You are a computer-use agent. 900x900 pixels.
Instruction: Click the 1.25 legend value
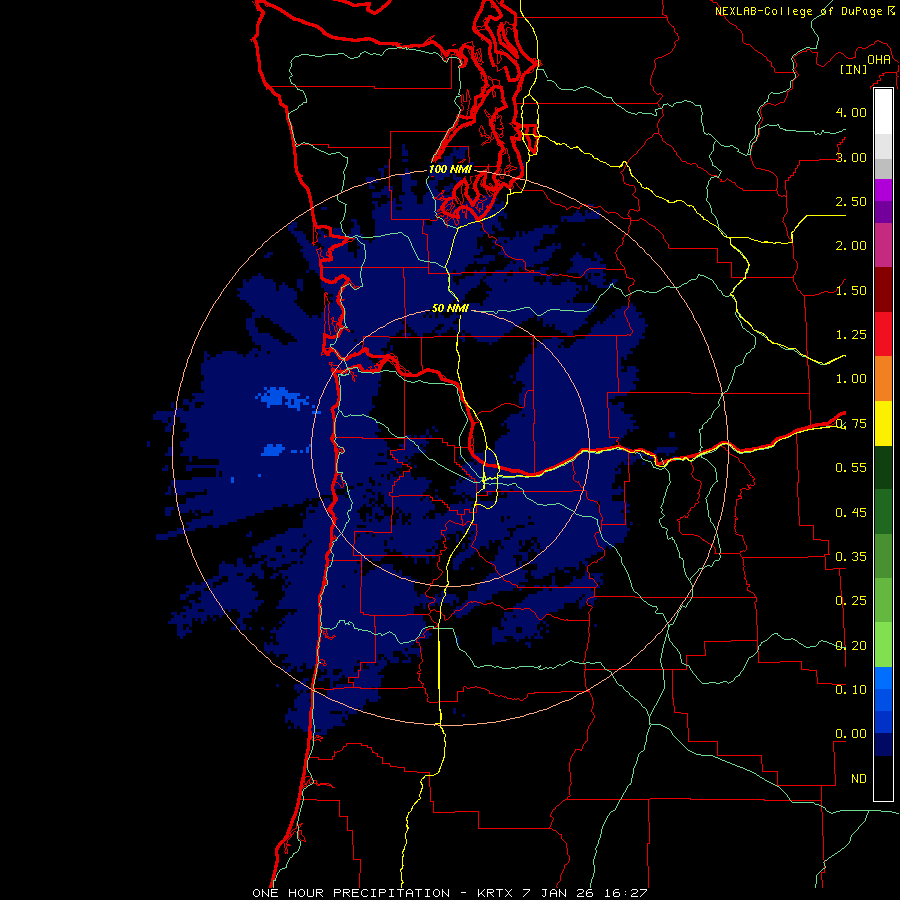coord(851,335)
